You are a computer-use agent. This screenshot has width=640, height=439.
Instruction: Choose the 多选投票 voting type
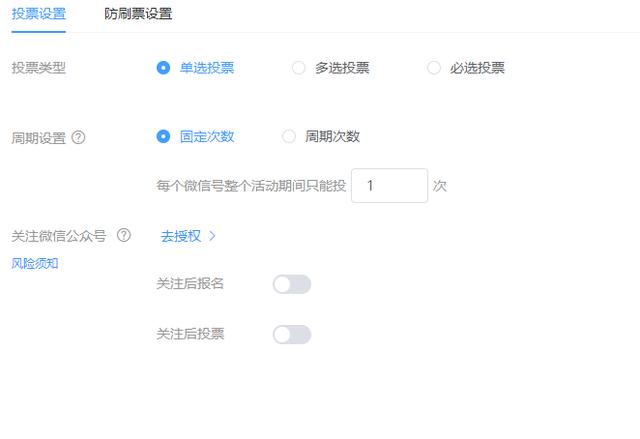pos(298,68)
